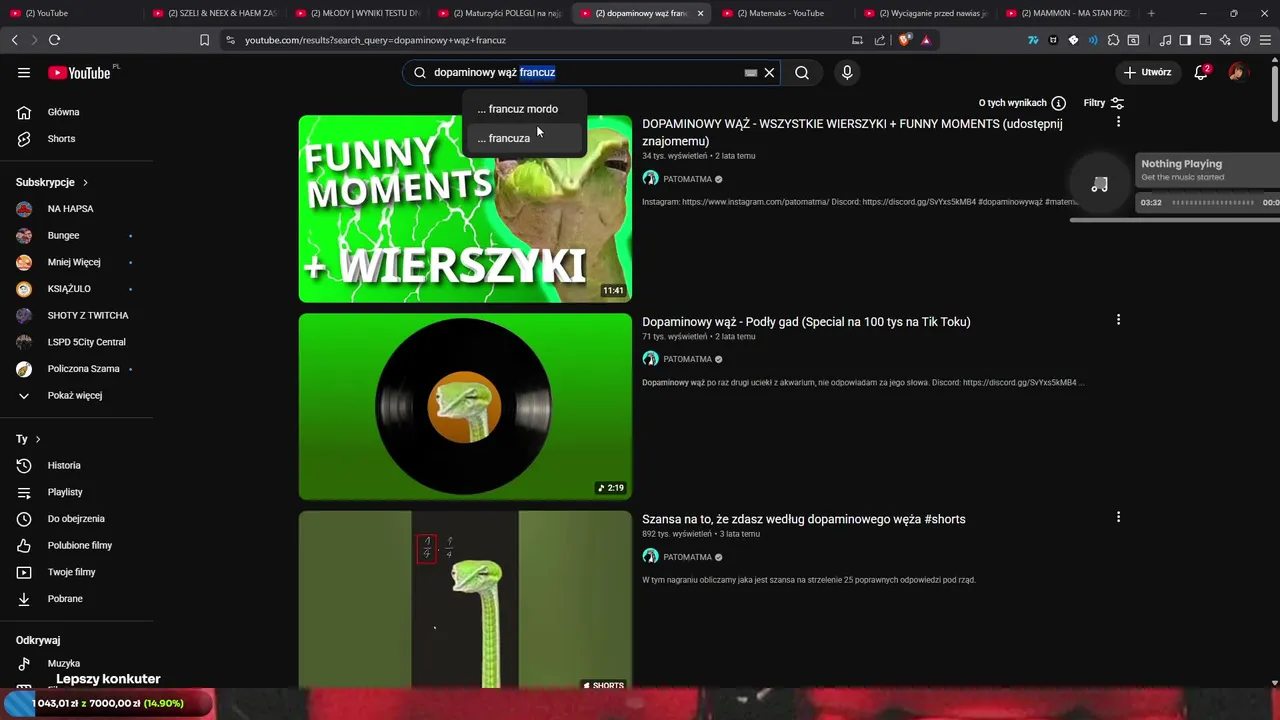Clear the search box with X
Image resolution: width=1280 pixels, height=720 pixels.
point(769,72)
